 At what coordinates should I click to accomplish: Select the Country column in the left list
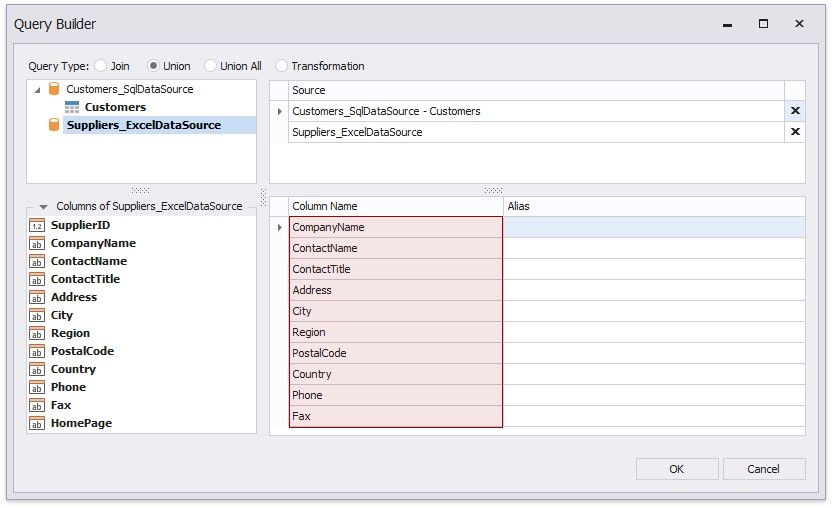[x=73, y=369]
